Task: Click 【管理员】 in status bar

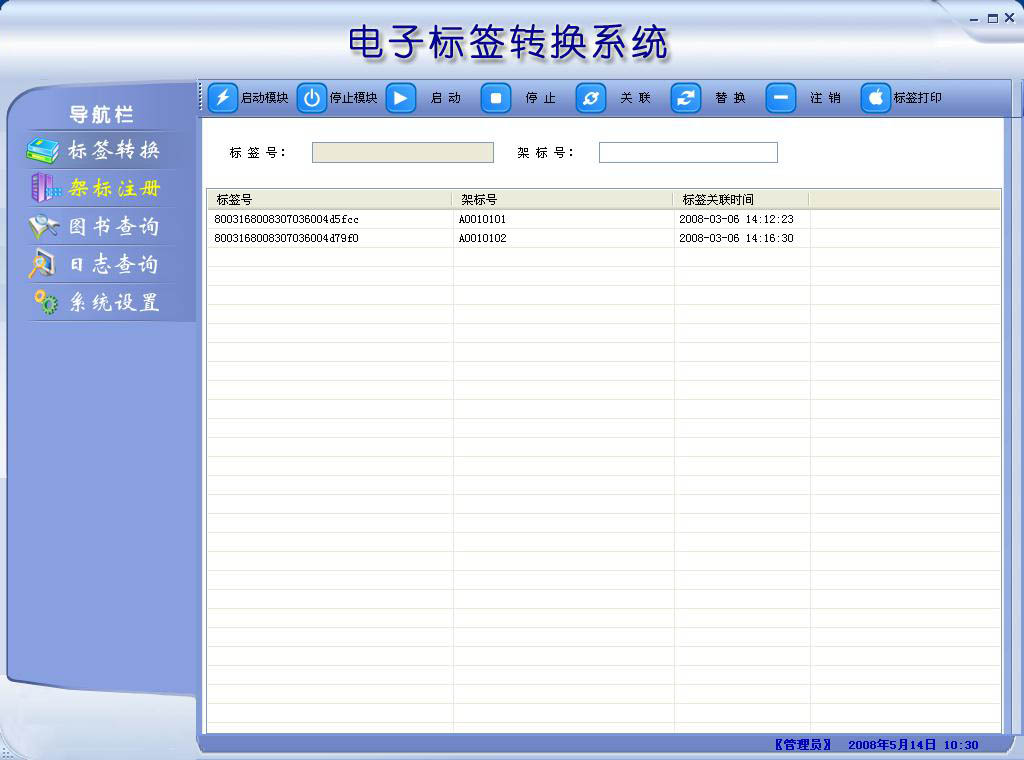Action: (803, 745)
